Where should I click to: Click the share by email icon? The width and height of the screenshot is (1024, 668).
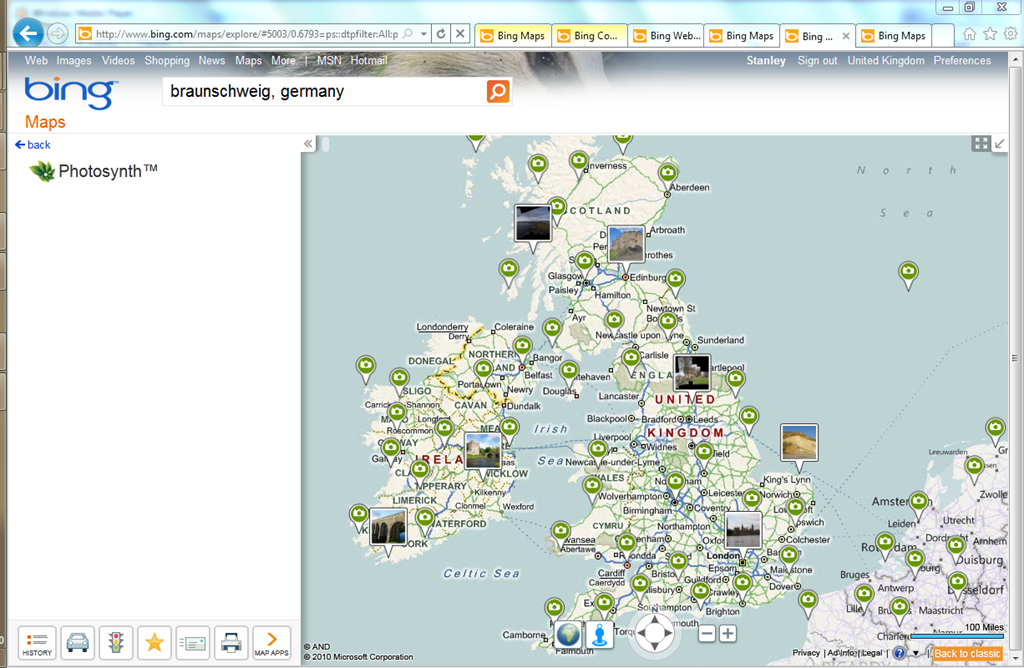point(193,642)
